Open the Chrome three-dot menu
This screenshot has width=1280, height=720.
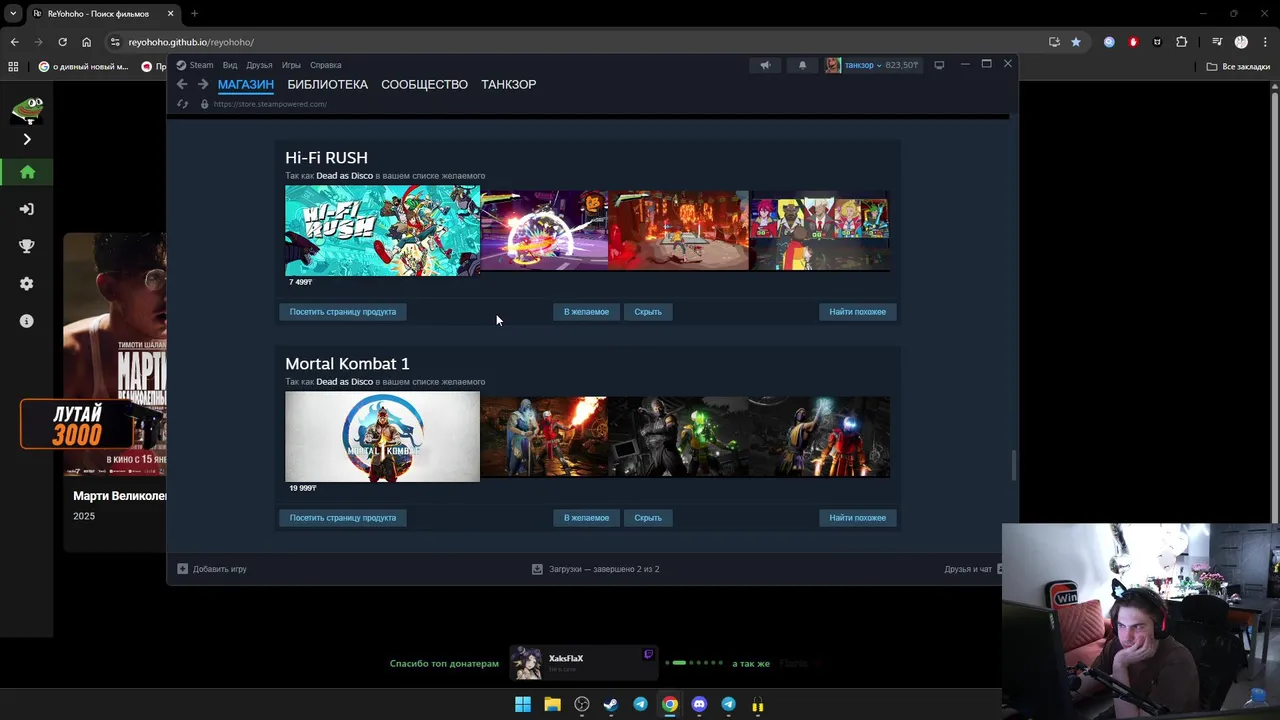pyautogui.click(x=1264, y=42)
